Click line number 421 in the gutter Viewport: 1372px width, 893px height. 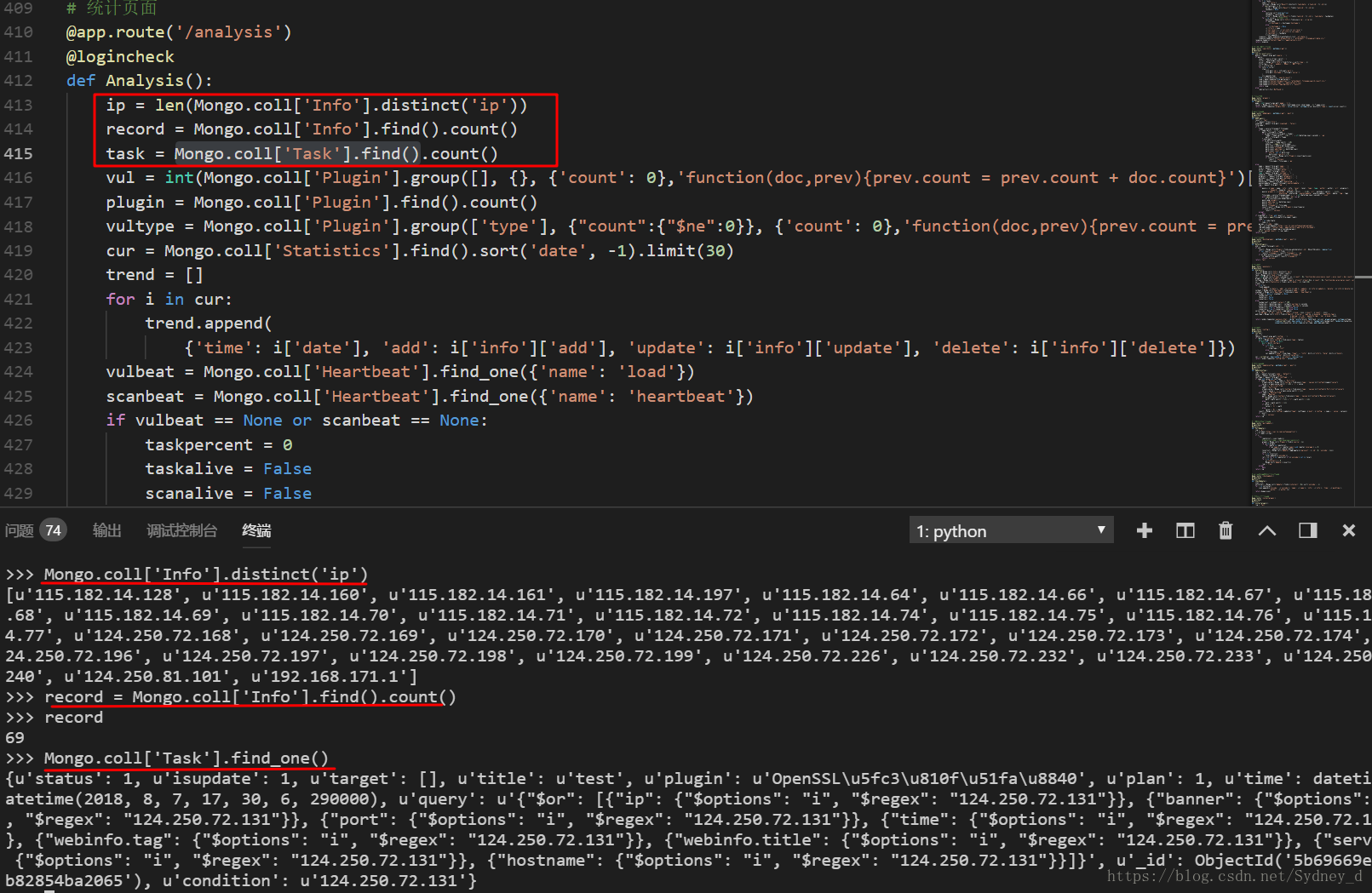coord(18,299)
